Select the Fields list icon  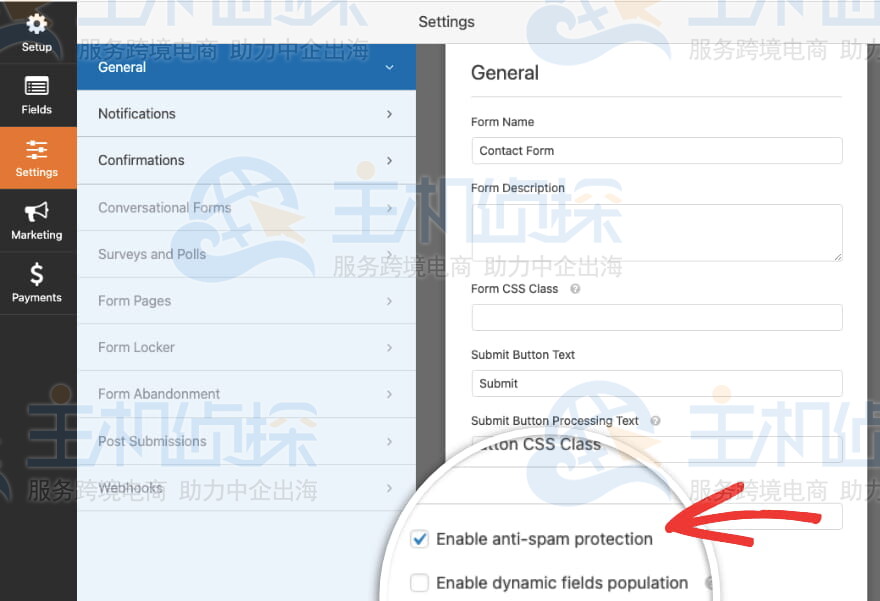(36, 86)
